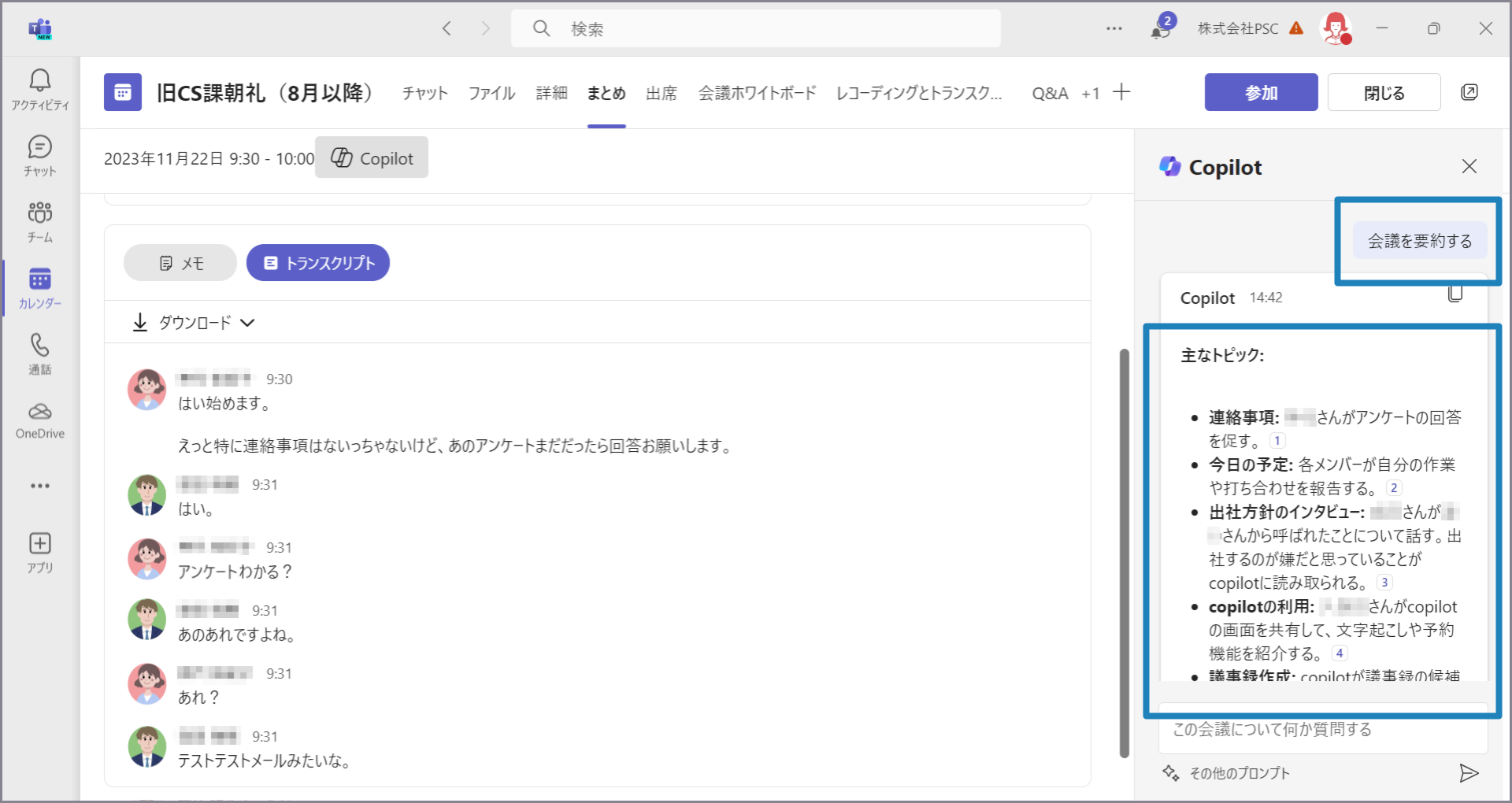Toggle the Copilot panel button beside date
Viewport: 1512px width, 803px height.
point(372,157)
